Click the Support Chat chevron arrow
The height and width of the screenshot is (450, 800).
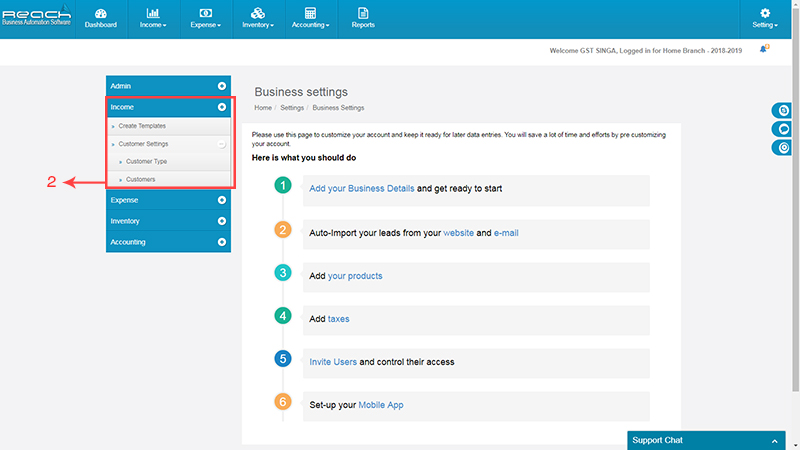[x=774, y=441]
